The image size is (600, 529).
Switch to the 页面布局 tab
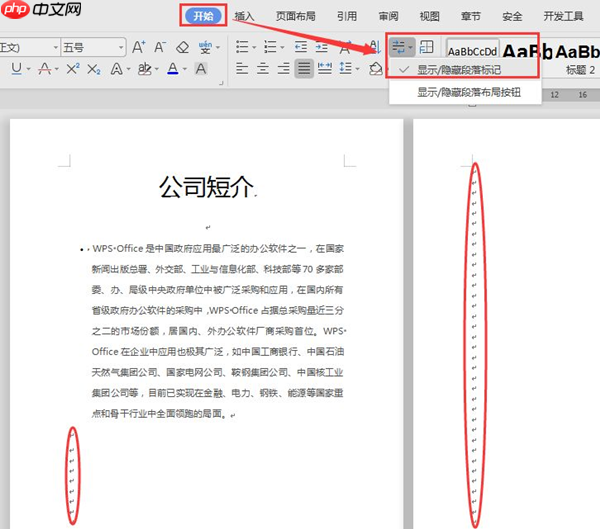pyautogui.click(x=296, y=16)
